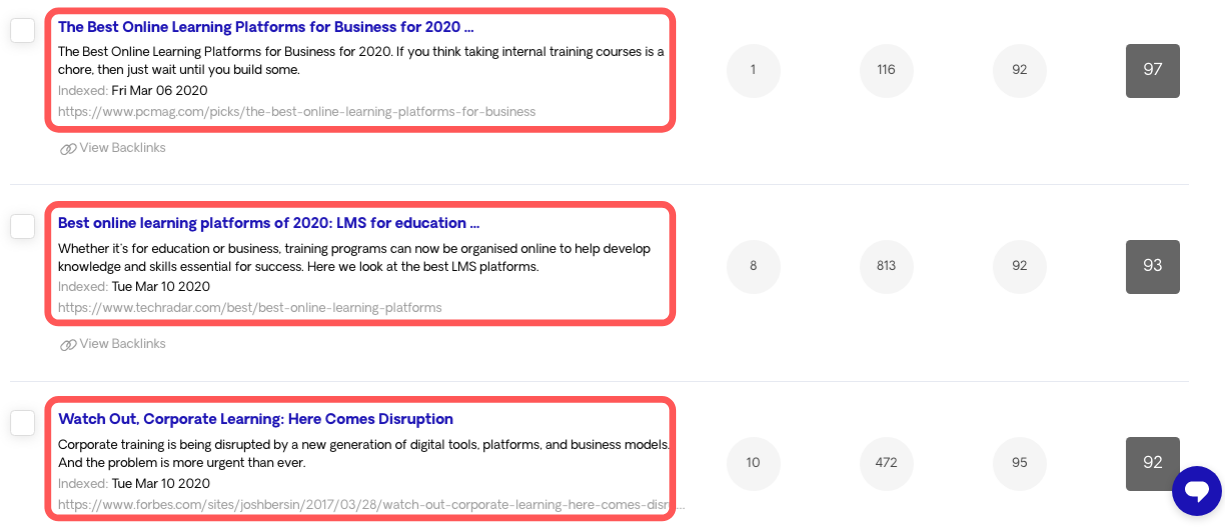Click the Forbes result description snippet

click(x=364, y=453)
